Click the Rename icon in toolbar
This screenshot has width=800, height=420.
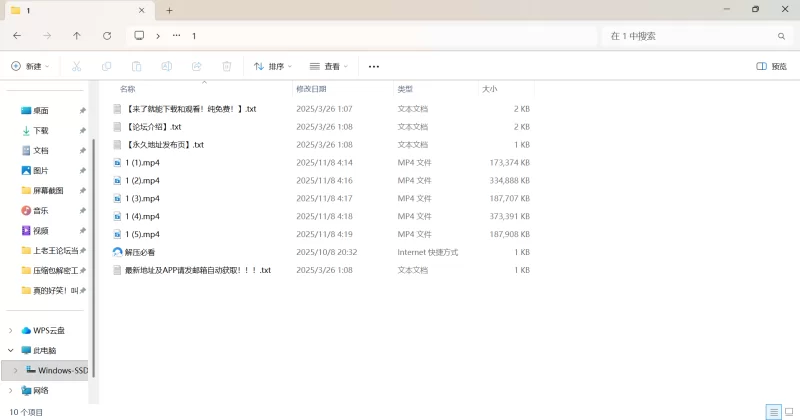(x=166, y=66)
